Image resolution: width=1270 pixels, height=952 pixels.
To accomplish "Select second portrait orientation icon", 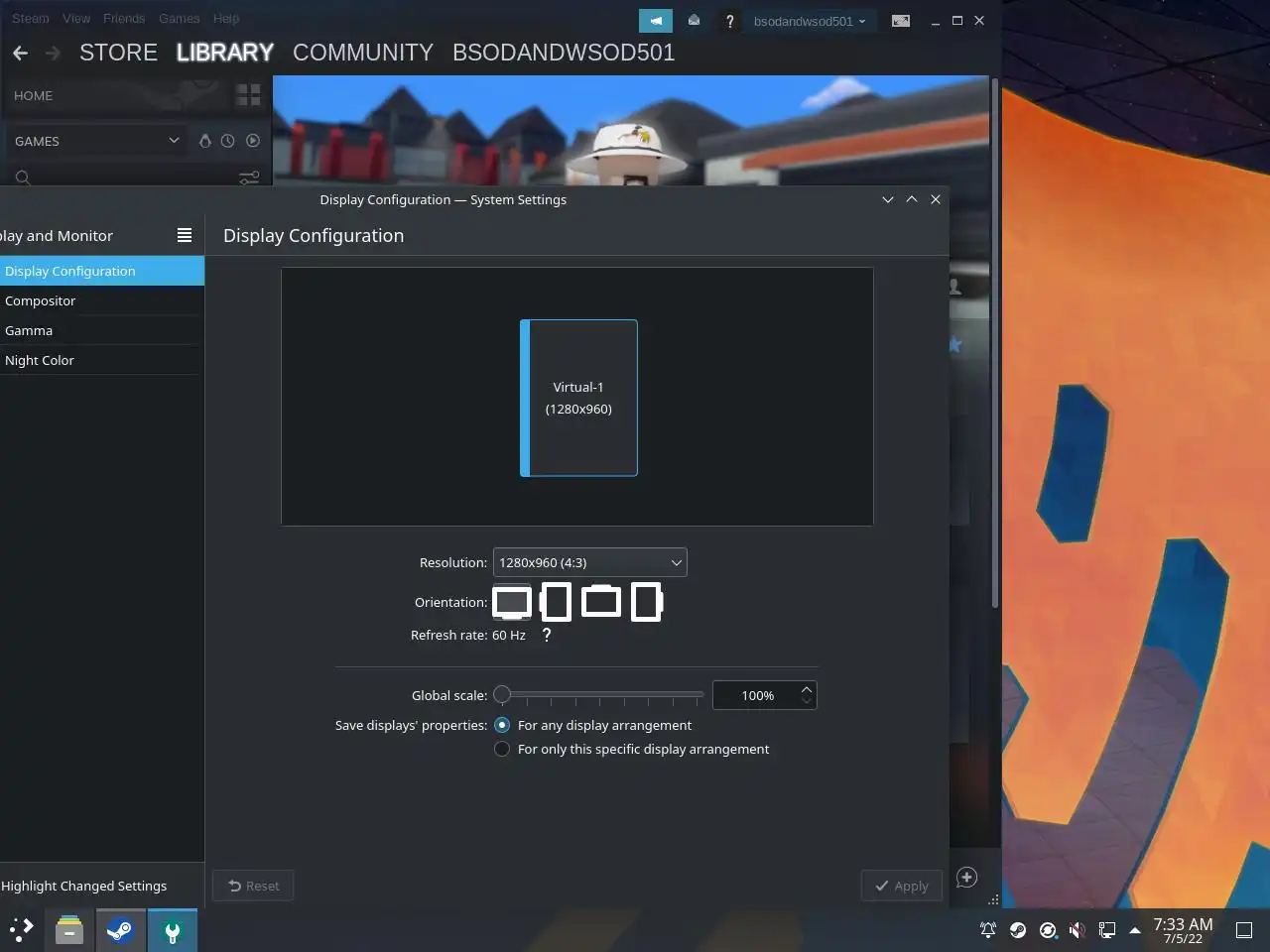I will pos(556,602).
